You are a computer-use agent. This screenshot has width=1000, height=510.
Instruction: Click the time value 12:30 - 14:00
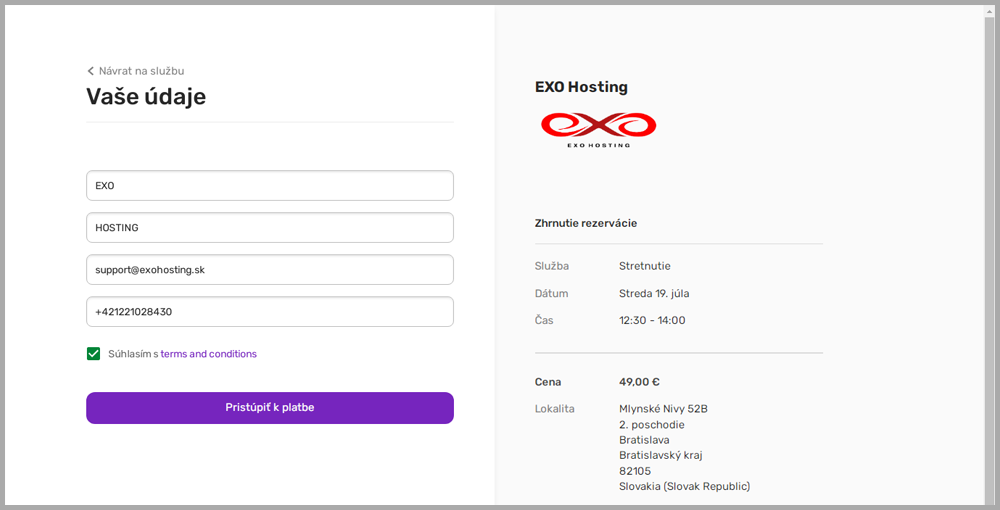point(652,320)
